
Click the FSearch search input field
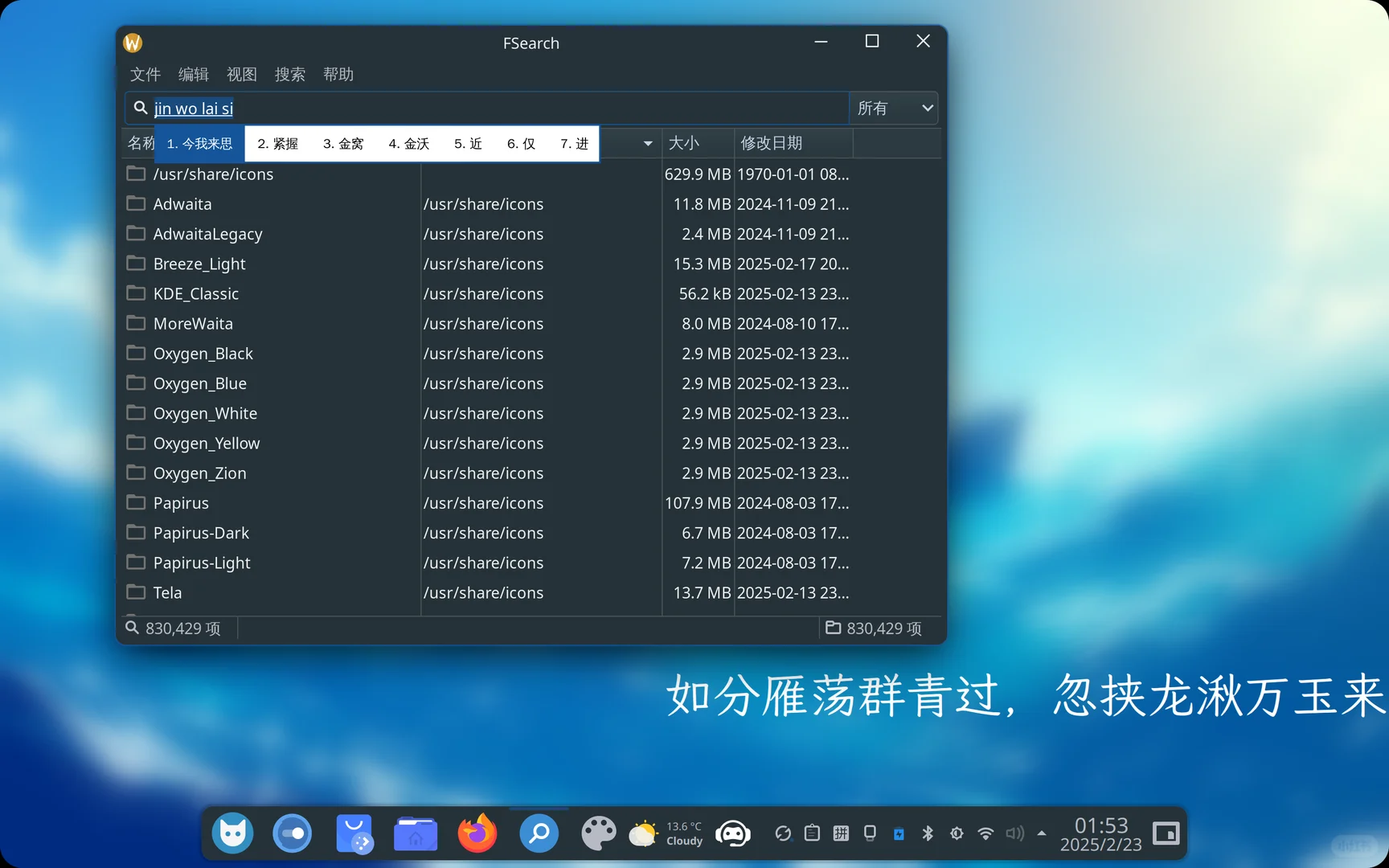[x=482, y=108]
